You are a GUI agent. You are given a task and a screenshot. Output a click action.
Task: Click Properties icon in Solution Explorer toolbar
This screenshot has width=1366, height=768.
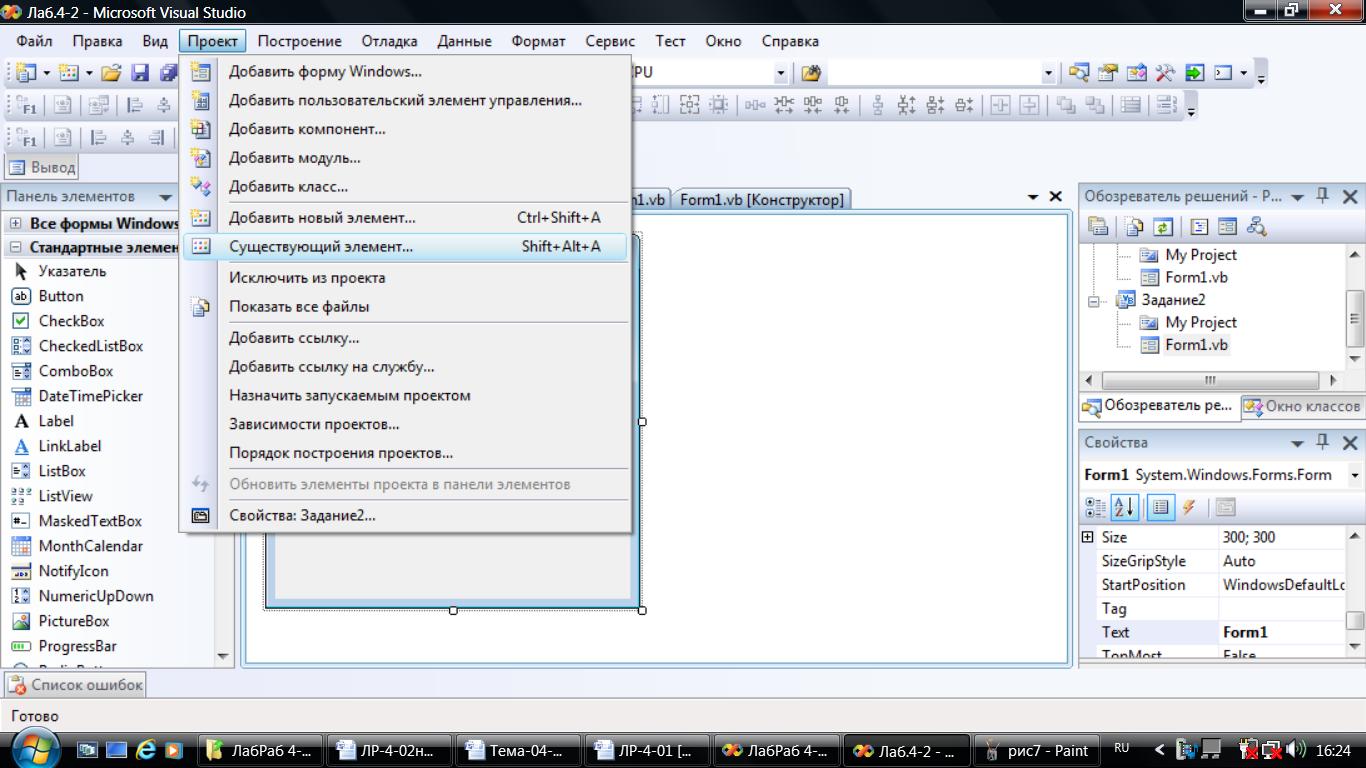(x=1097, y=227)
